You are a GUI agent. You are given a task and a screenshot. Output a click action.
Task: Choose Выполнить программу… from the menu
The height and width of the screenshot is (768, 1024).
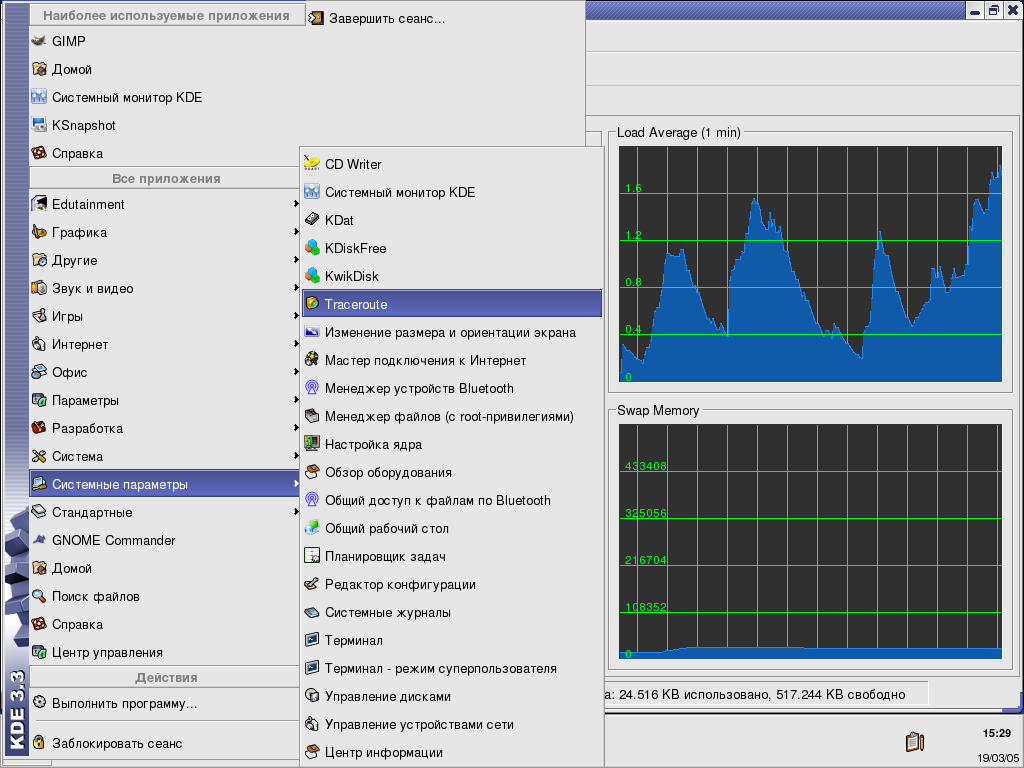[x=165, y=703]
